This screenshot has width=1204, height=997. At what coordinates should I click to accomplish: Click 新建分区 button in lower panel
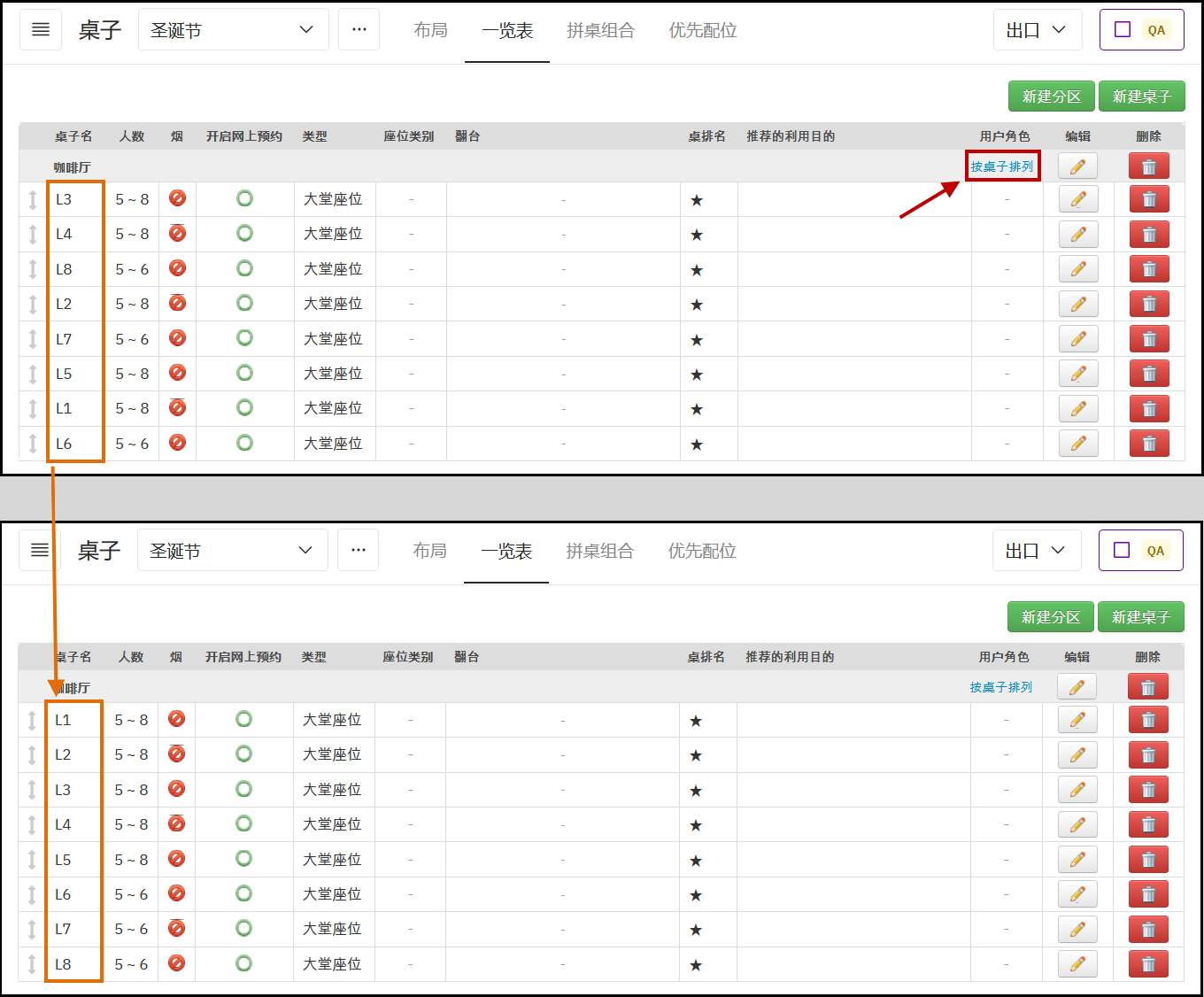click(1051, 617)
